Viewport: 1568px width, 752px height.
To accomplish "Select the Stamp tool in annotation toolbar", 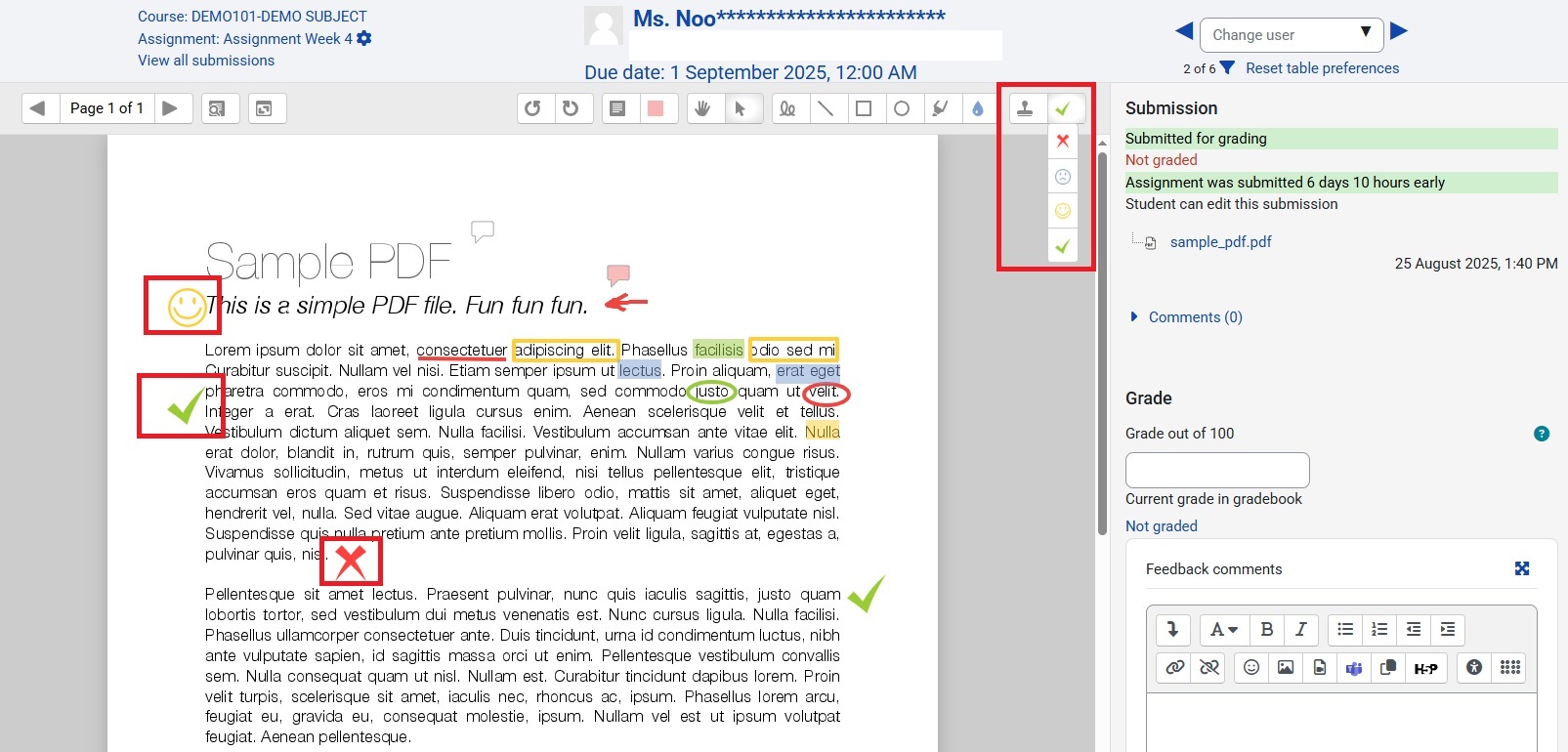I will pos(1025,108).
